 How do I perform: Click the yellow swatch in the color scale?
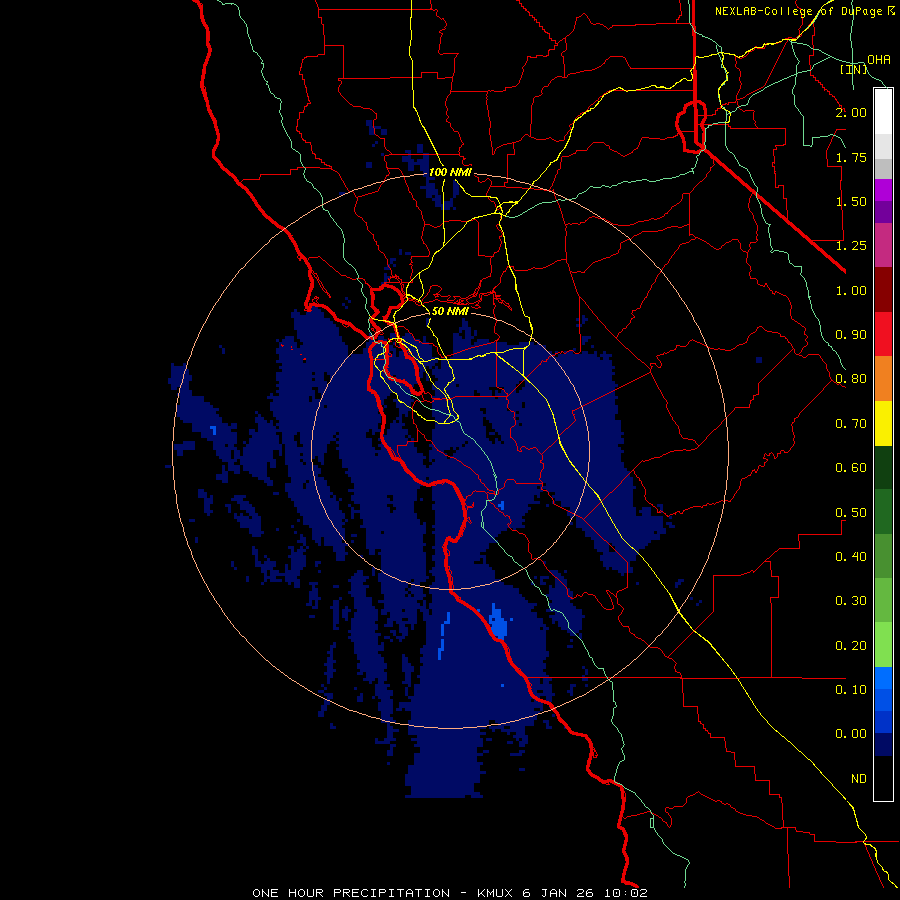click(x=883, y=423)
